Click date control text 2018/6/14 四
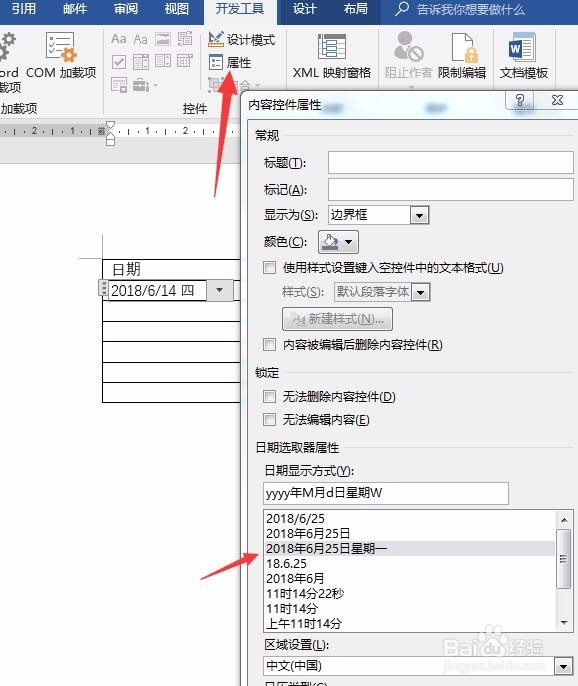 pos(153,290)
